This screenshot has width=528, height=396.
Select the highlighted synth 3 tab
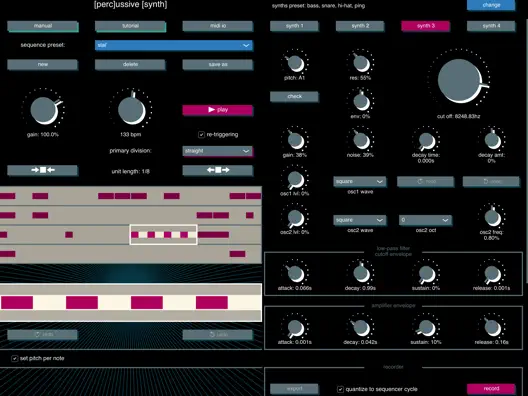(426, 26)
